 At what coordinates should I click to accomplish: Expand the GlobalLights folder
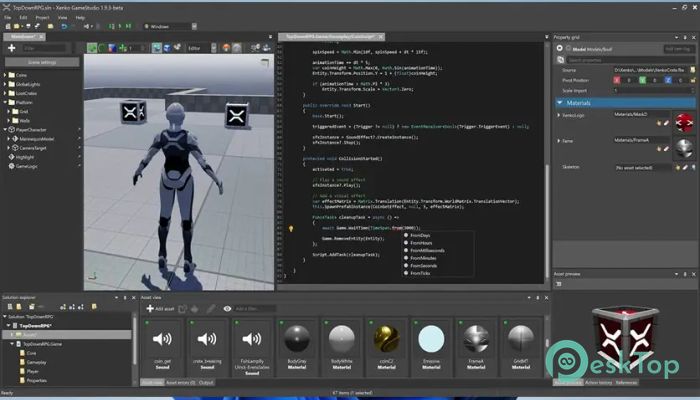tap(5, 84)
